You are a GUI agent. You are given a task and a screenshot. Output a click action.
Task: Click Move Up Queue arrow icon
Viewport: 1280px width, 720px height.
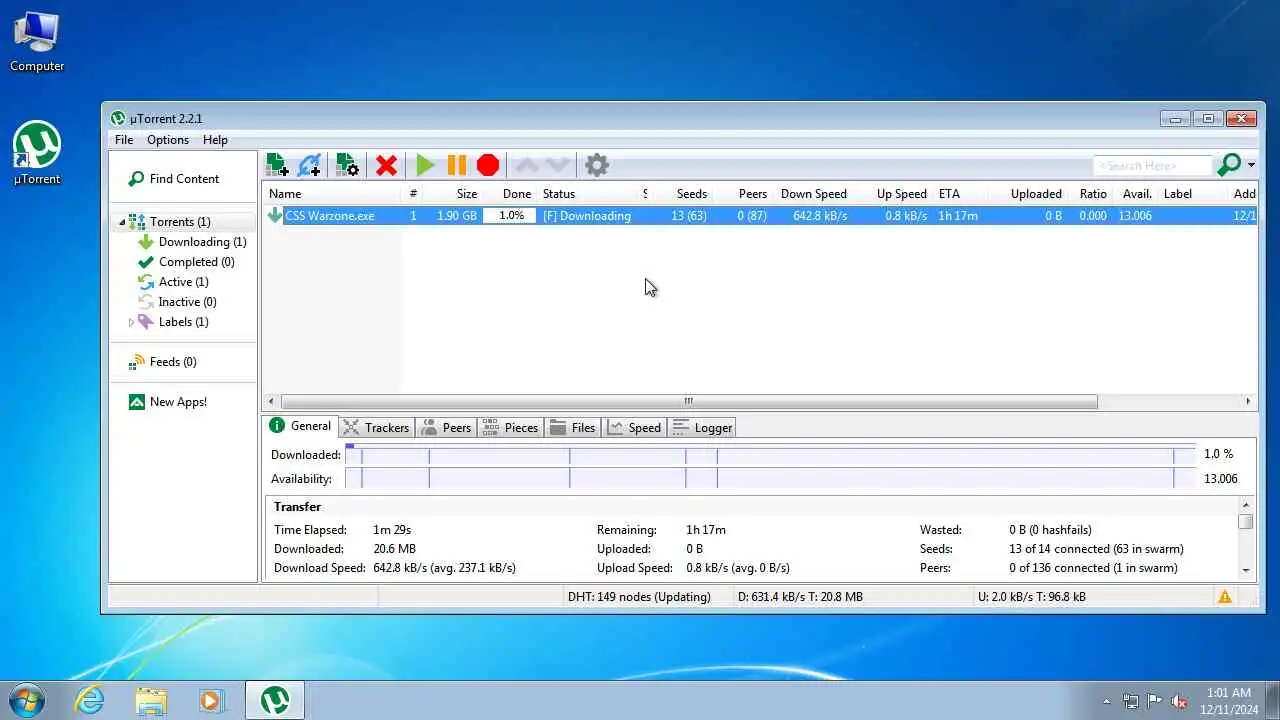pyautogui.click(x=526, y=165)
